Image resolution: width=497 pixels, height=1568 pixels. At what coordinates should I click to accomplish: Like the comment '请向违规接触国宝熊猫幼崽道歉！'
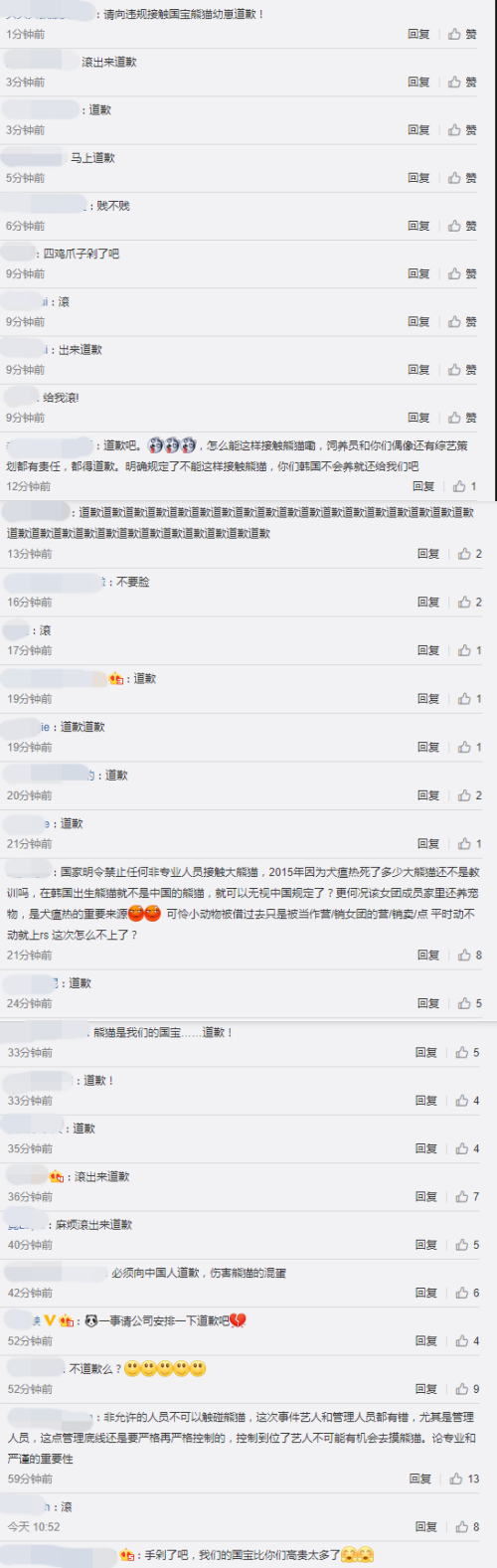462,34
